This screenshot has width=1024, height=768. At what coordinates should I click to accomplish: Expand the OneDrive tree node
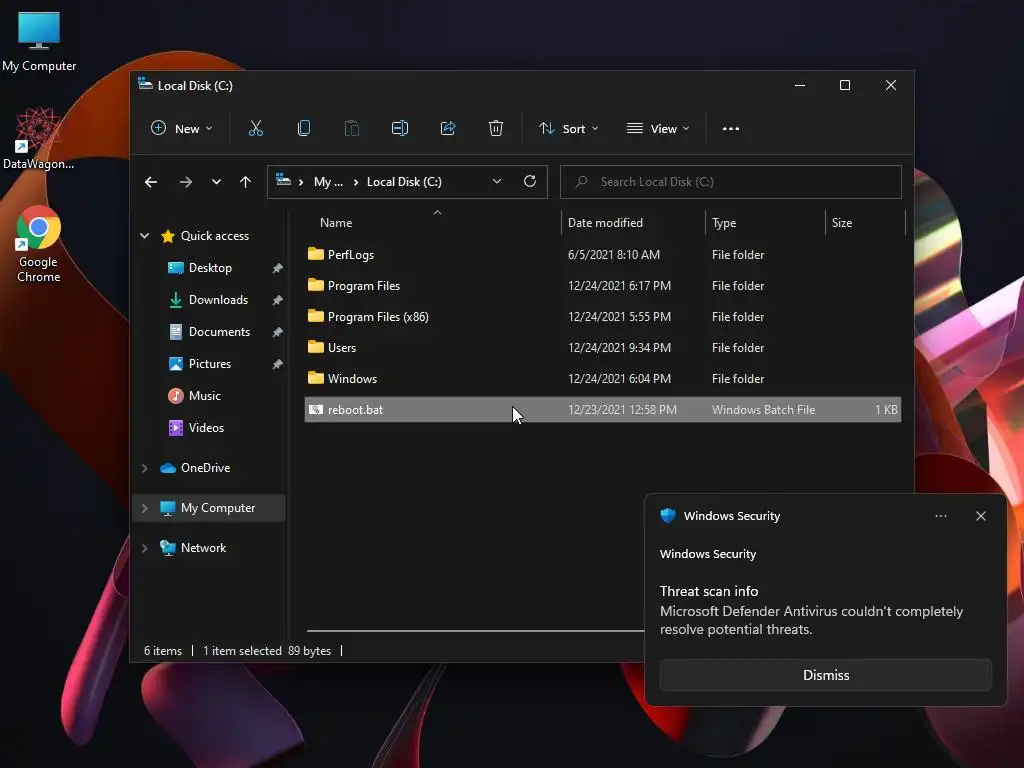(144, 468)
